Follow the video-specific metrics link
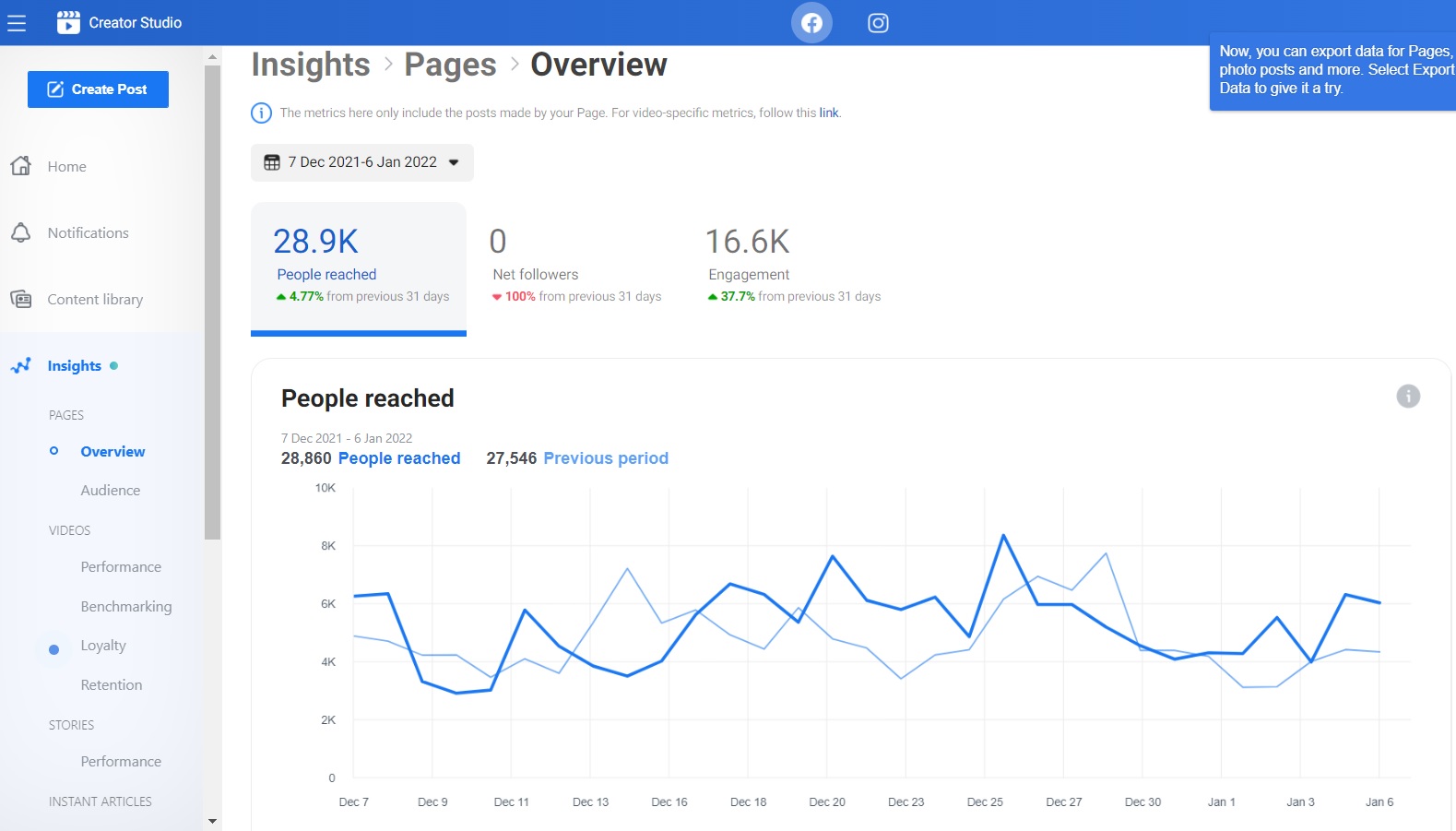The image size is (1456, 831). point(829,113)
